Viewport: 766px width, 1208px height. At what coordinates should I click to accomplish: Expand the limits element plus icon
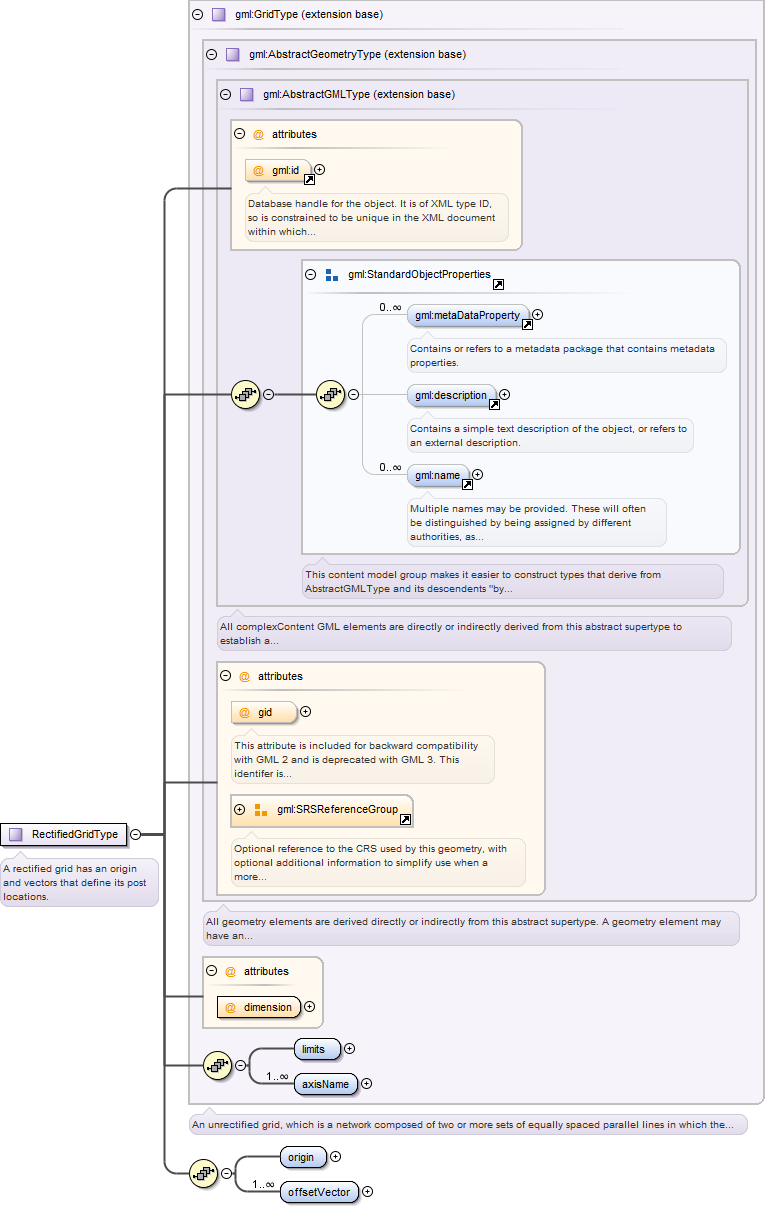click(x=349, y=1049)
